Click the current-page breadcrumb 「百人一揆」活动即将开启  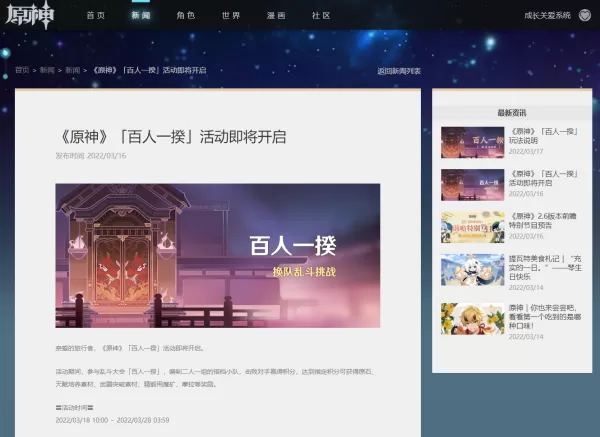point(150,70)
